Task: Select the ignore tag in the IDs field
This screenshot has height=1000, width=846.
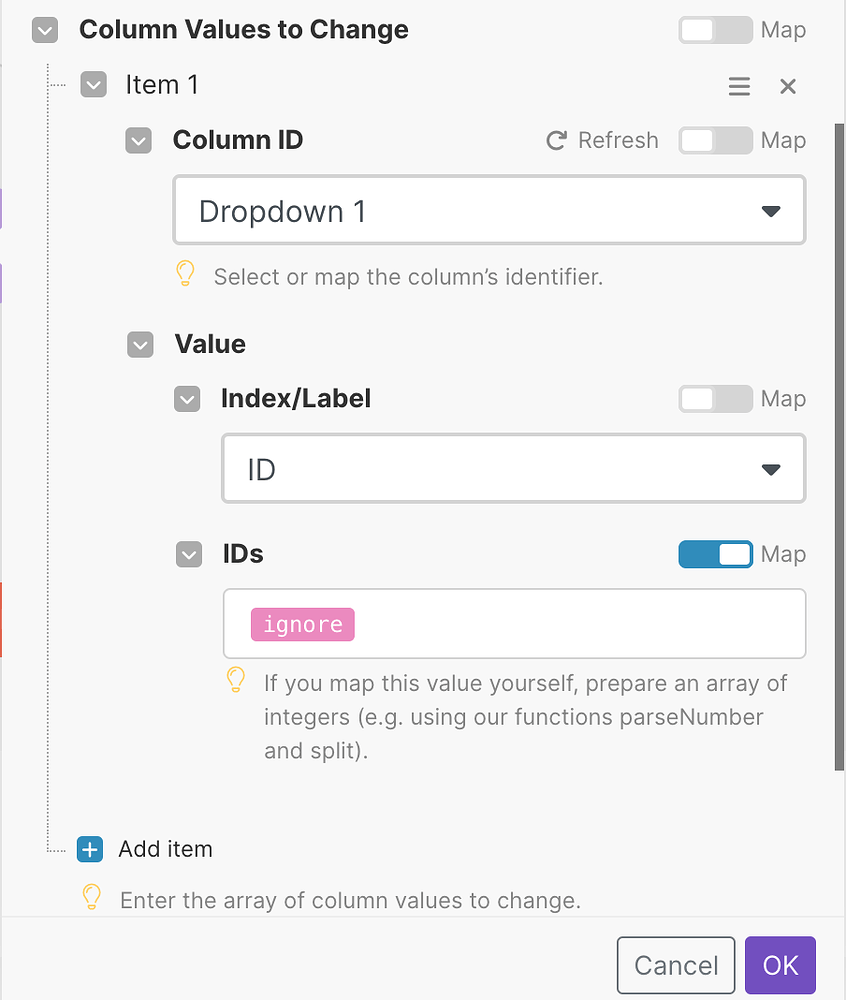Action: (x=302, y=624)
